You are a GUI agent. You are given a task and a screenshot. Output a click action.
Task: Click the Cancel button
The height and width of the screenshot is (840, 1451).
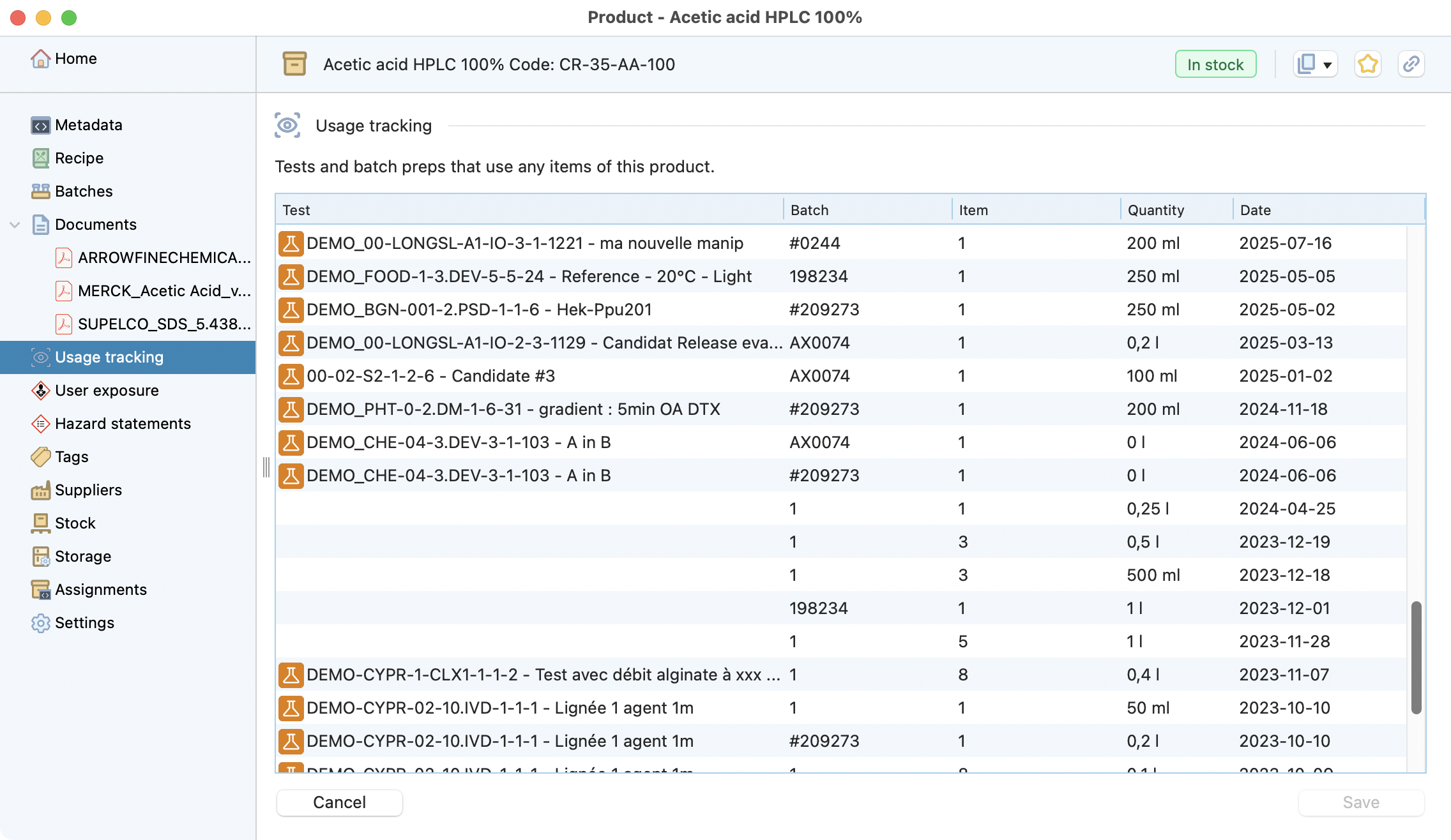(339, 802)
